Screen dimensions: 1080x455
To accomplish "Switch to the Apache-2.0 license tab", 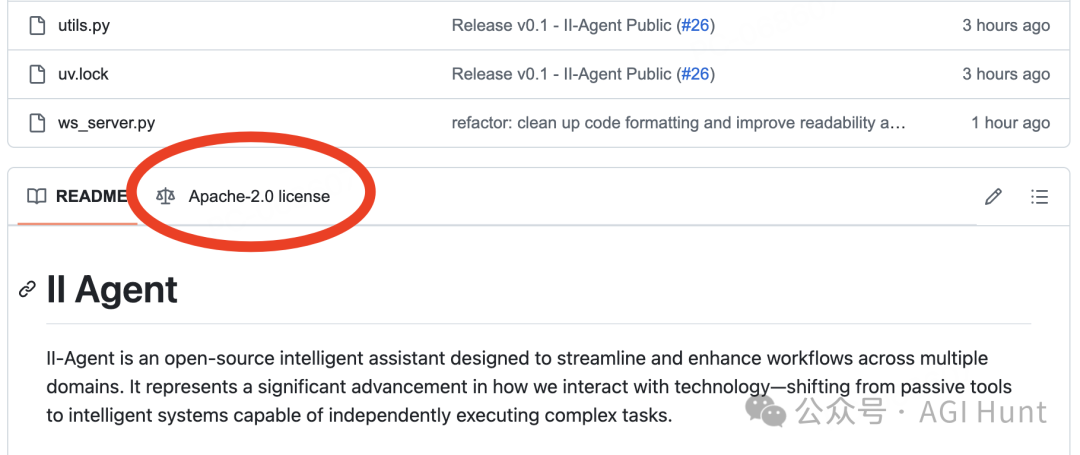I will coord(243,196).
